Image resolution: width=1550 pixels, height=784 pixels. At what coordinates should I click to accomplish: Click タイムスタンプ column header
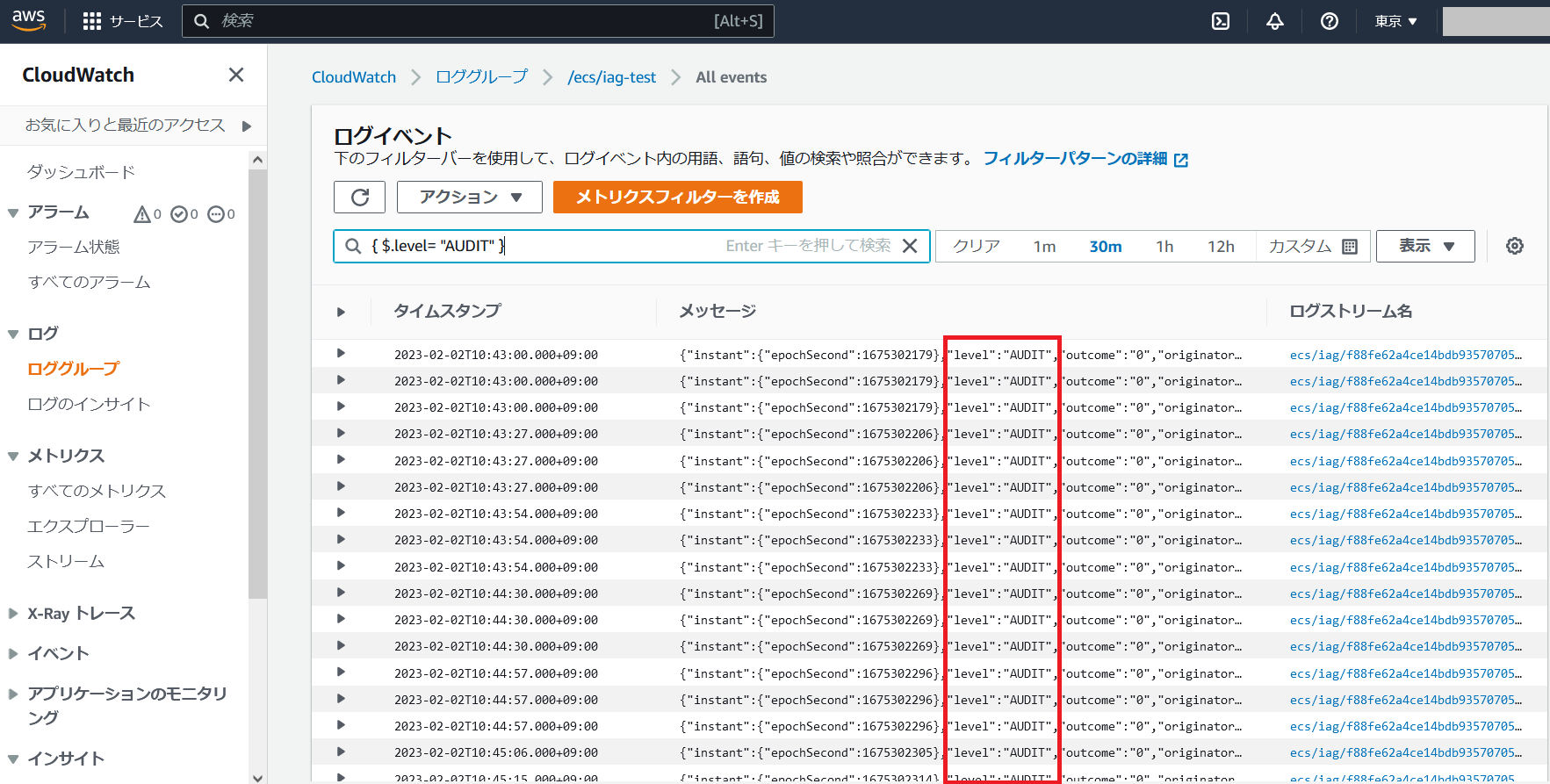click(x=447, y=311)
